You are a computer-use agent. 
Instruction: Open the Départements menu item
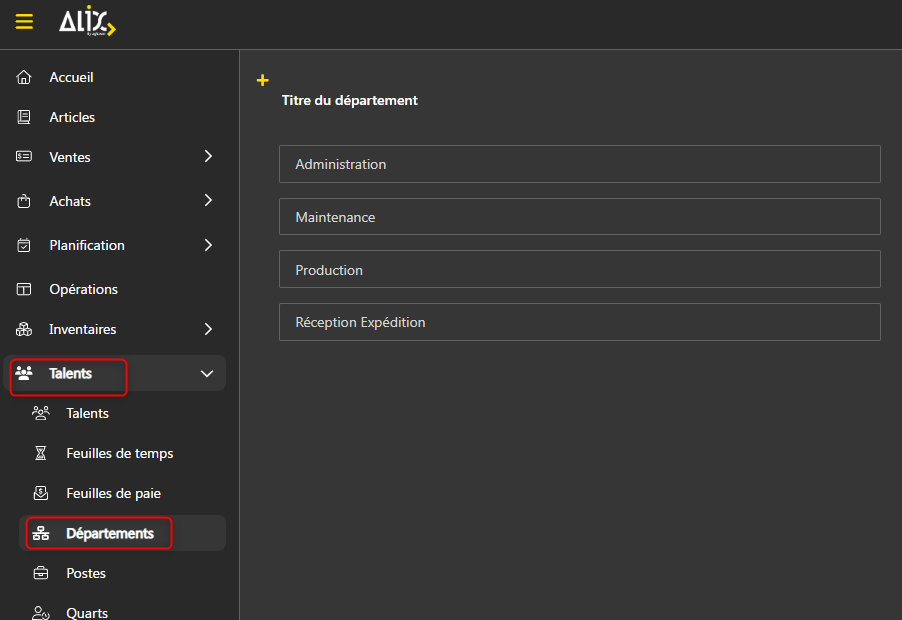[x=109, y=534]
